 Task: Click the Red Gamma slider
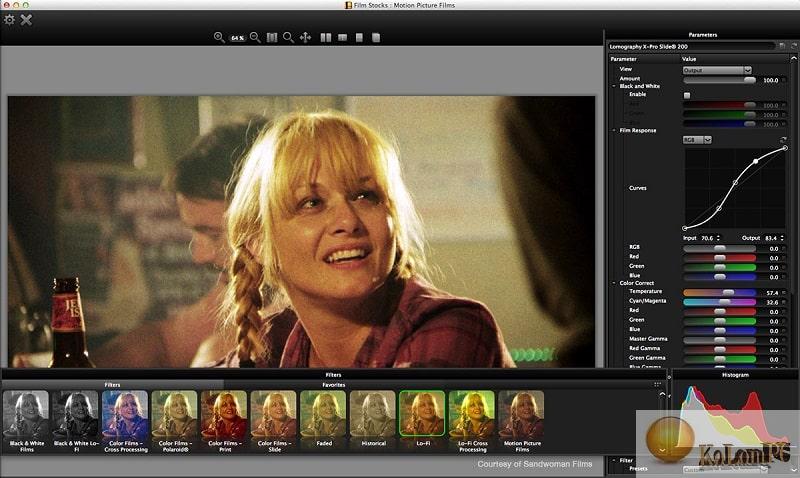719,349
